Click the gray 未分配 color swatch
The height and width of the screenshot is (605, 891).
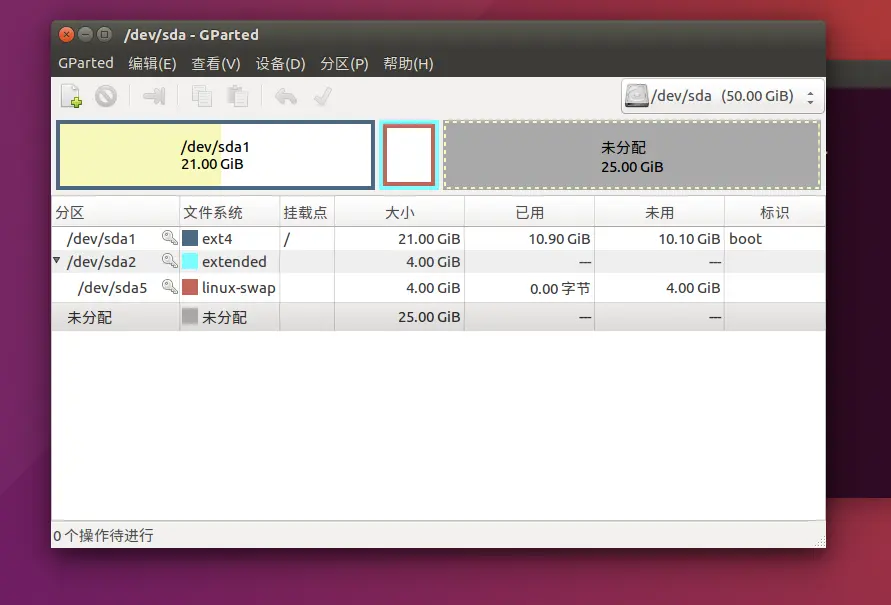pos(190,316)
